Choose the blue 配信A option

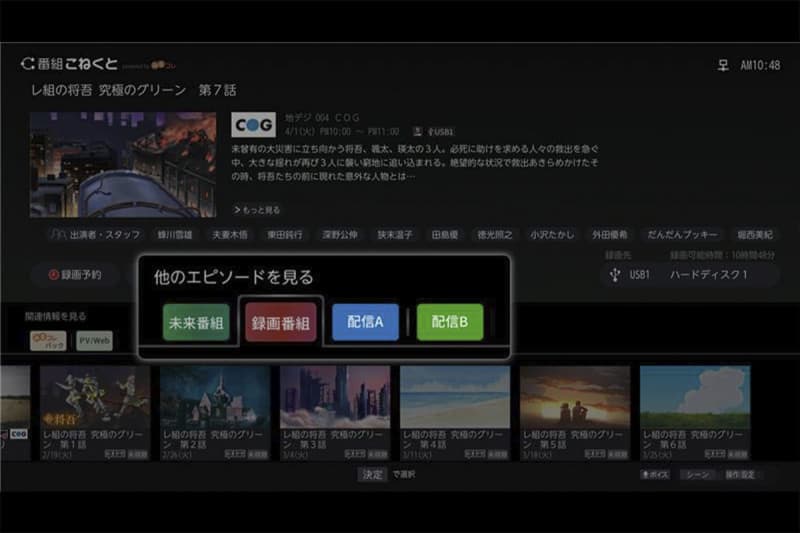365,323
